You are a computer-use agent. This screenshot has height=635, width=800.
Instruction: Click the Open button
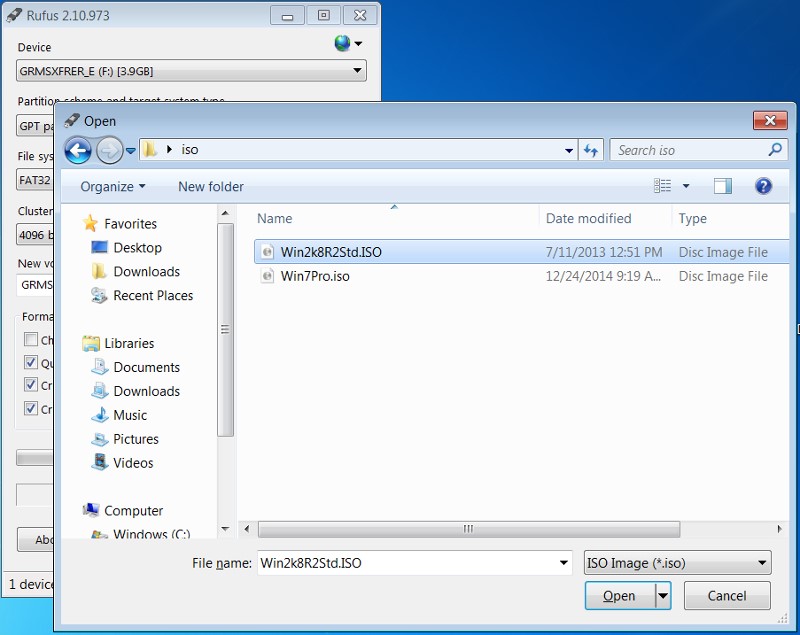tap(619, 596)
